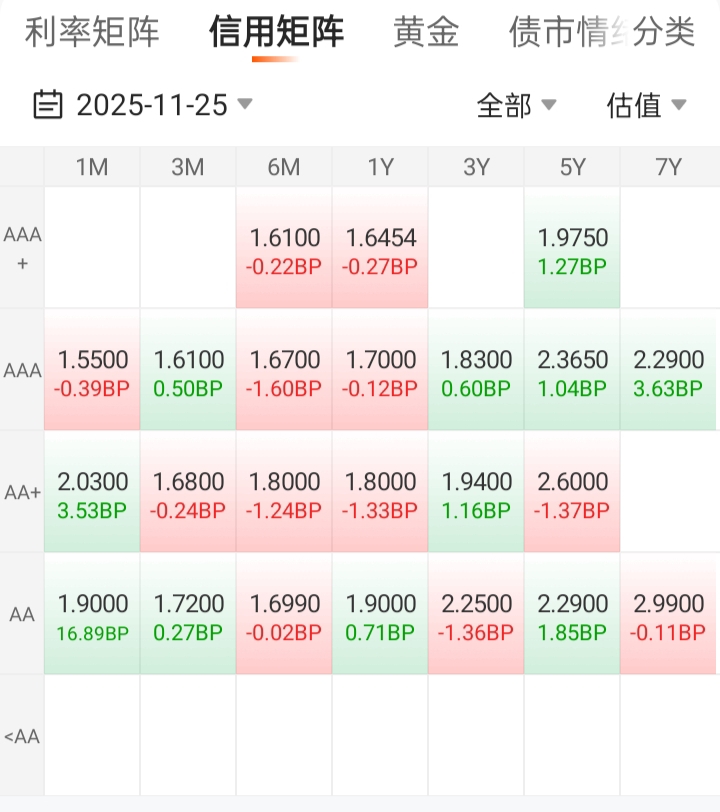Switch to the 利率矩阵 tab
This screenshot has width=720, height=812.
tap(92, 32)
